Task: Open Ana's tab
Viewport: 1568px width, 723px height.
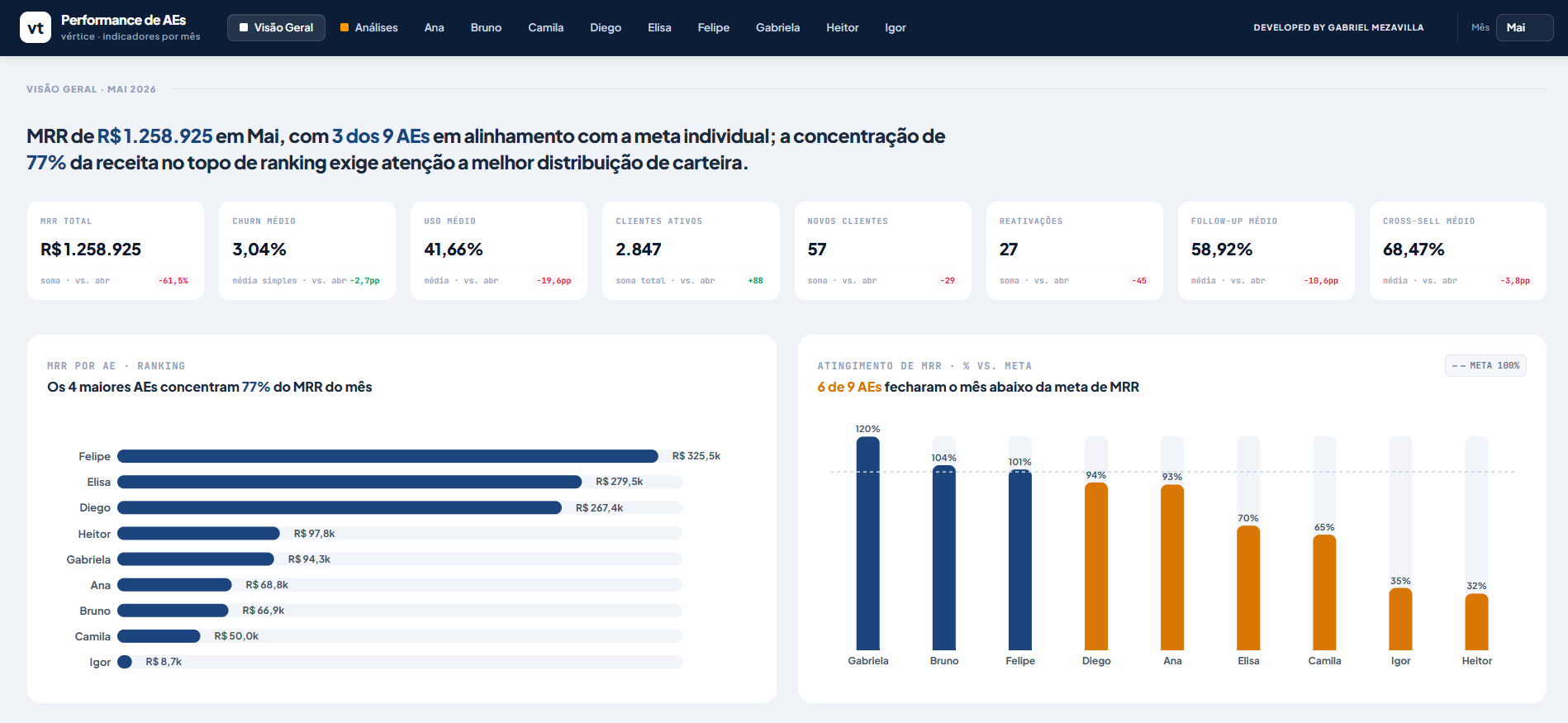Action: pyautogui.click(x=434, y=27)
